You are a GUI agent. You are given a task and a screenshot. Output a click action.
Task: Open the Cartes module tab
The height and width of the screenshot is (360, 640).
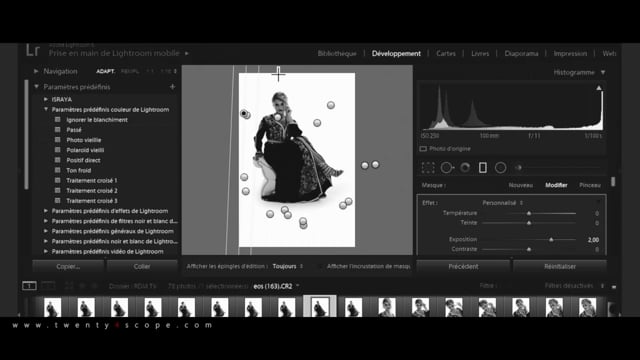click(446, 53)
